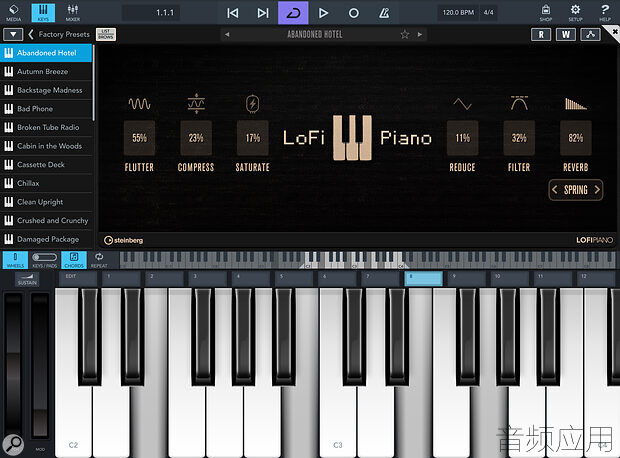Viewport: 620px width, 458px height.
Task: Click the Reduce waveform icon
Action: [462, 104]
